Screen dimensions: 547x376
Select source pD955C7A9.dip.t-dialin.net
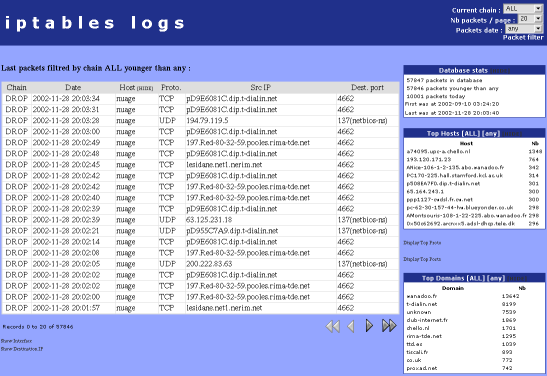[232, 231]
